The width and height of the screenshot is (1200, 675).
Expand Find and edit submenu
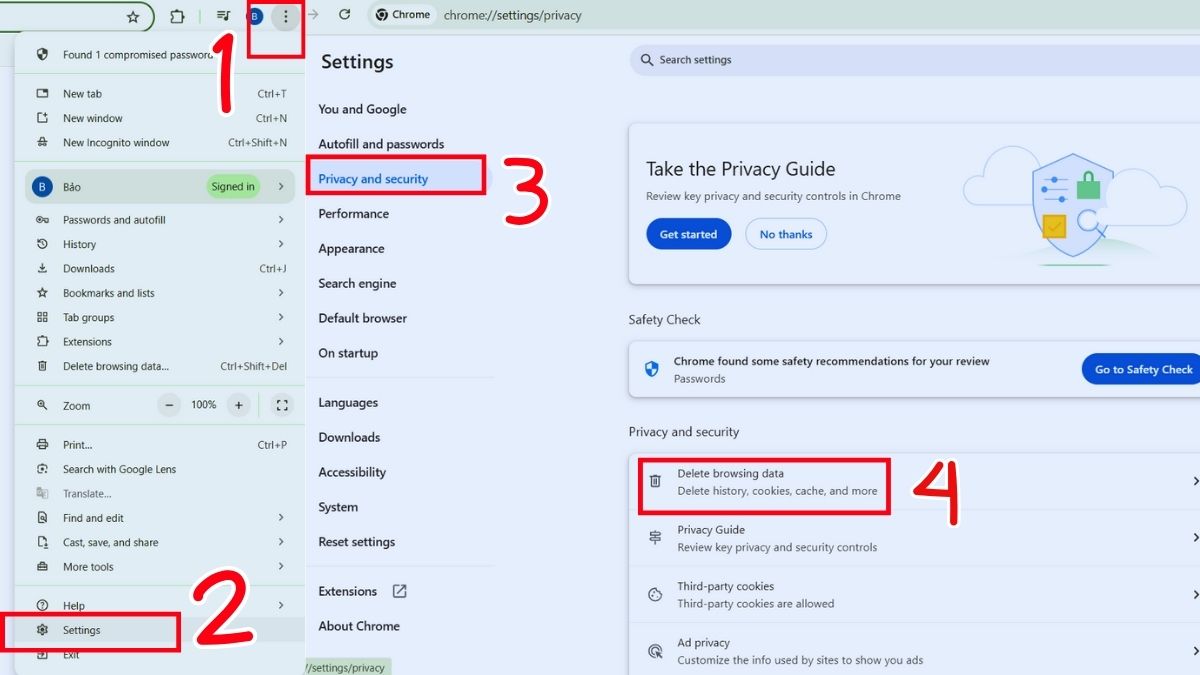point(160,518)
